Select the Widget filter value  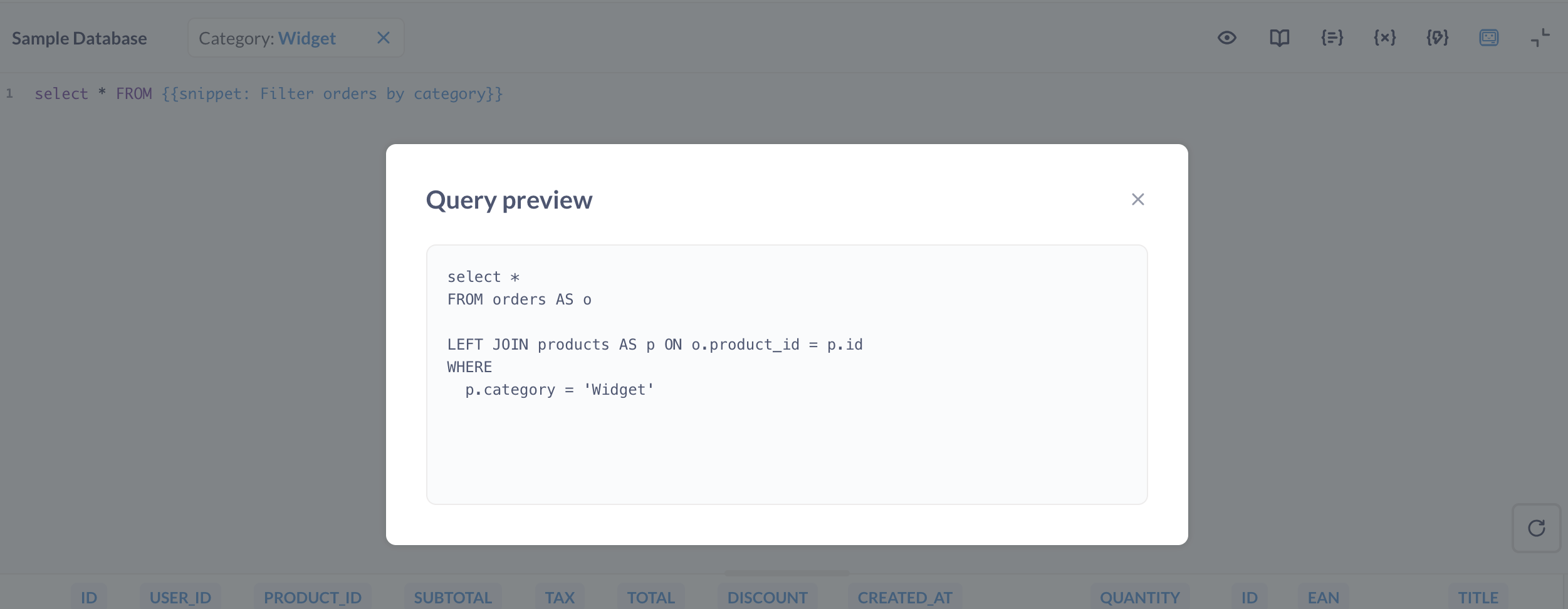point(308,38)
